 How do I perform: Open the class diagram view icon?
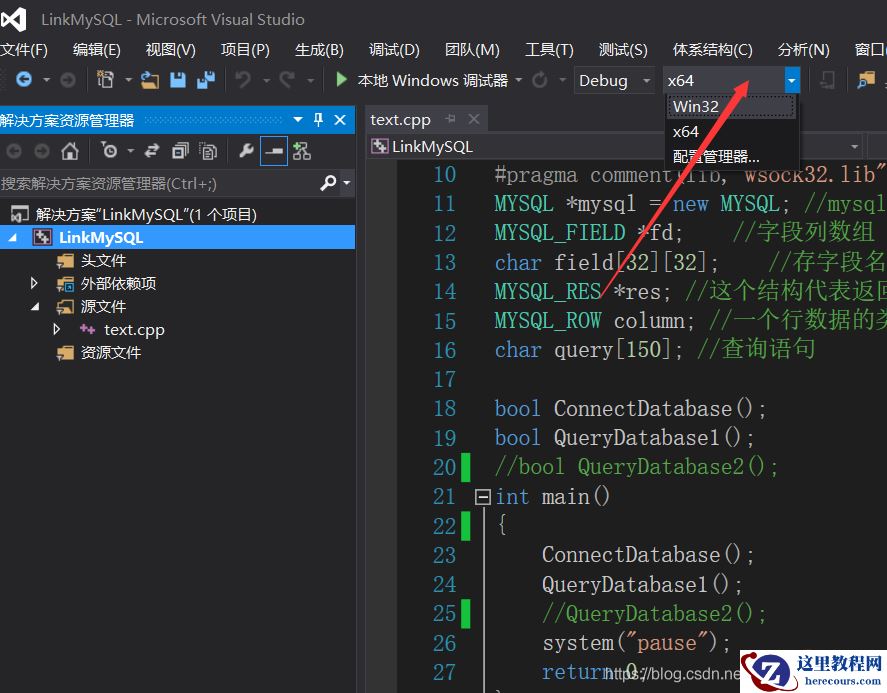[301, 151]
